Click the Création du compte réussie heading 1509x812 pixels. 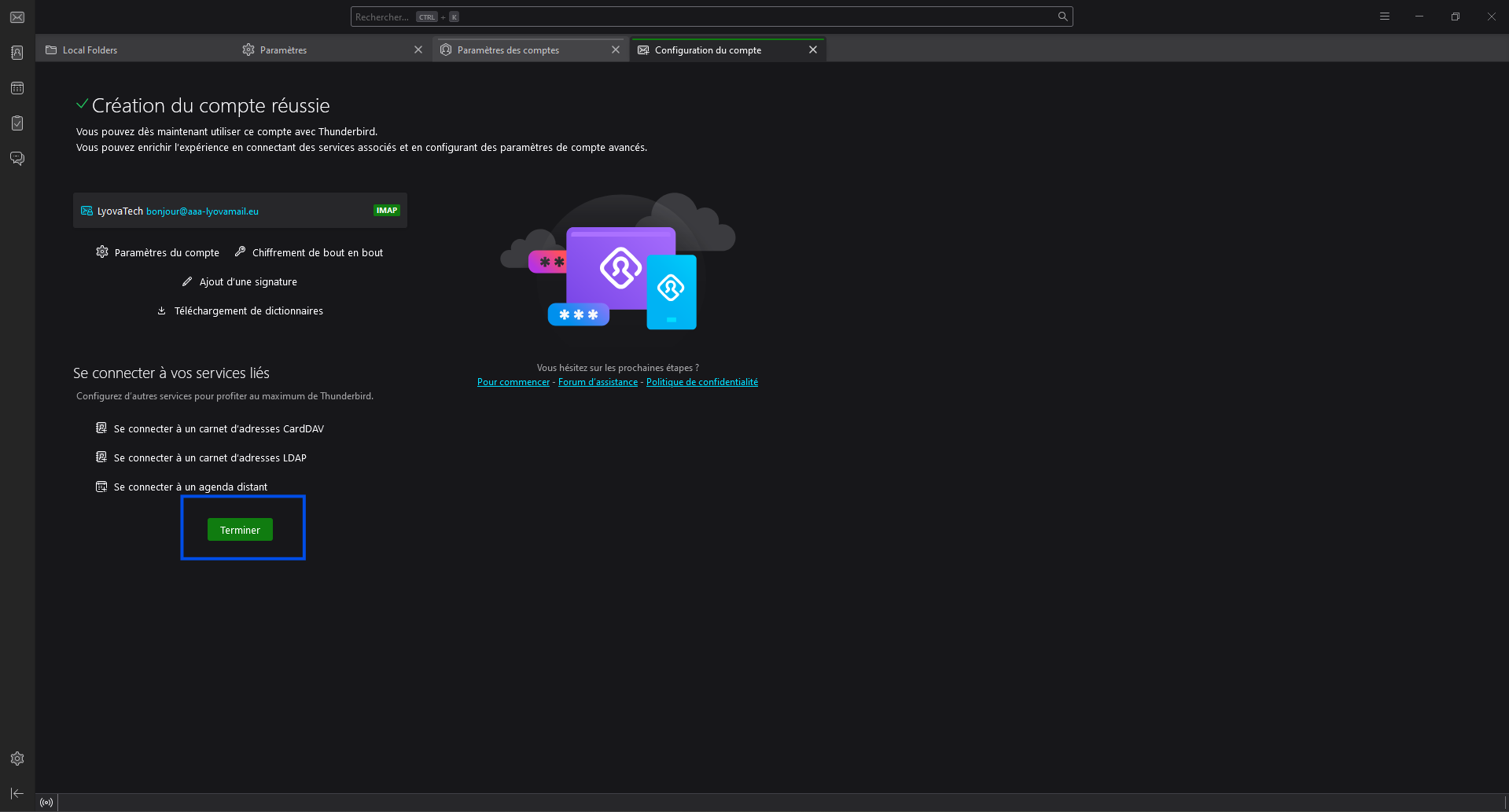[211, 105]
